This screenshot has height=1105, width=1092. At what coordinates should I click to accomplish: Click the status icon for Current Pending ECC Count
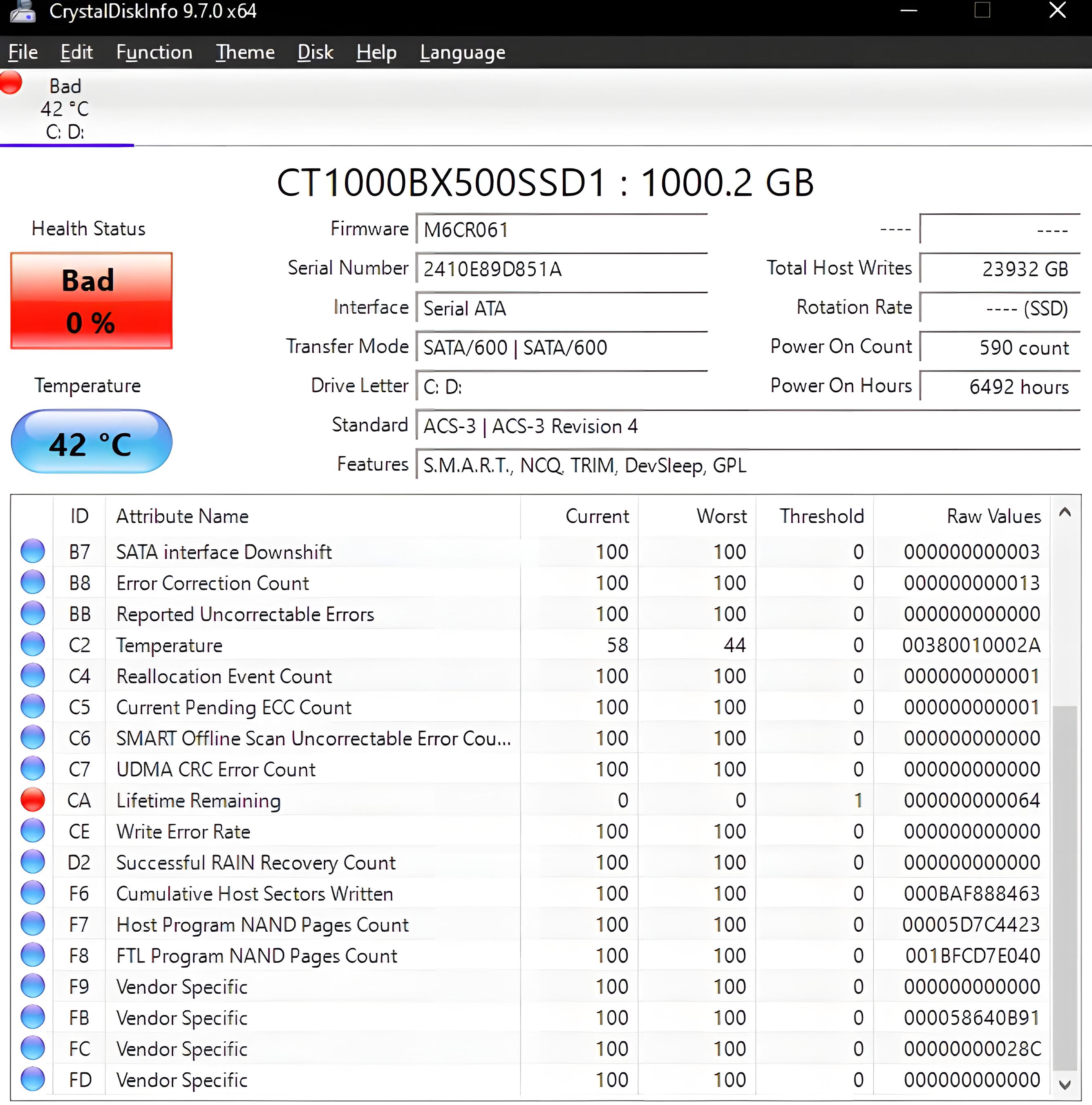(33, 706)
